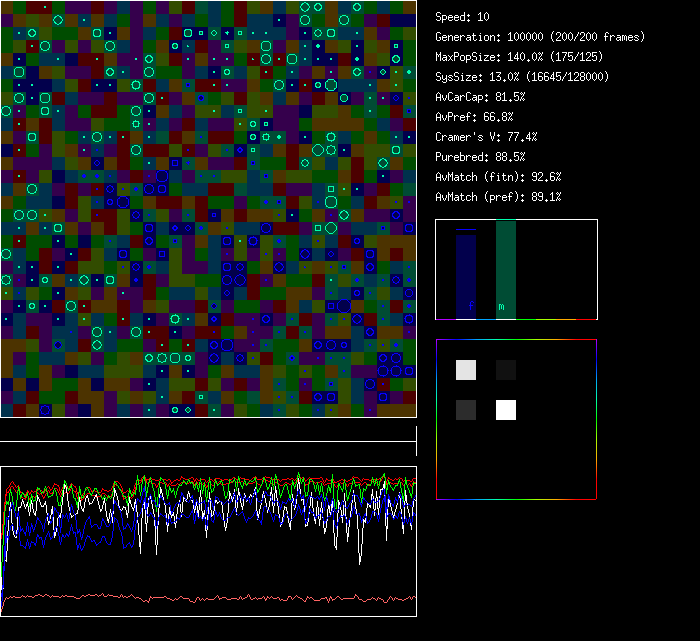Click the bright white matrix square
The image size is (700, 641).
(506, 410)
